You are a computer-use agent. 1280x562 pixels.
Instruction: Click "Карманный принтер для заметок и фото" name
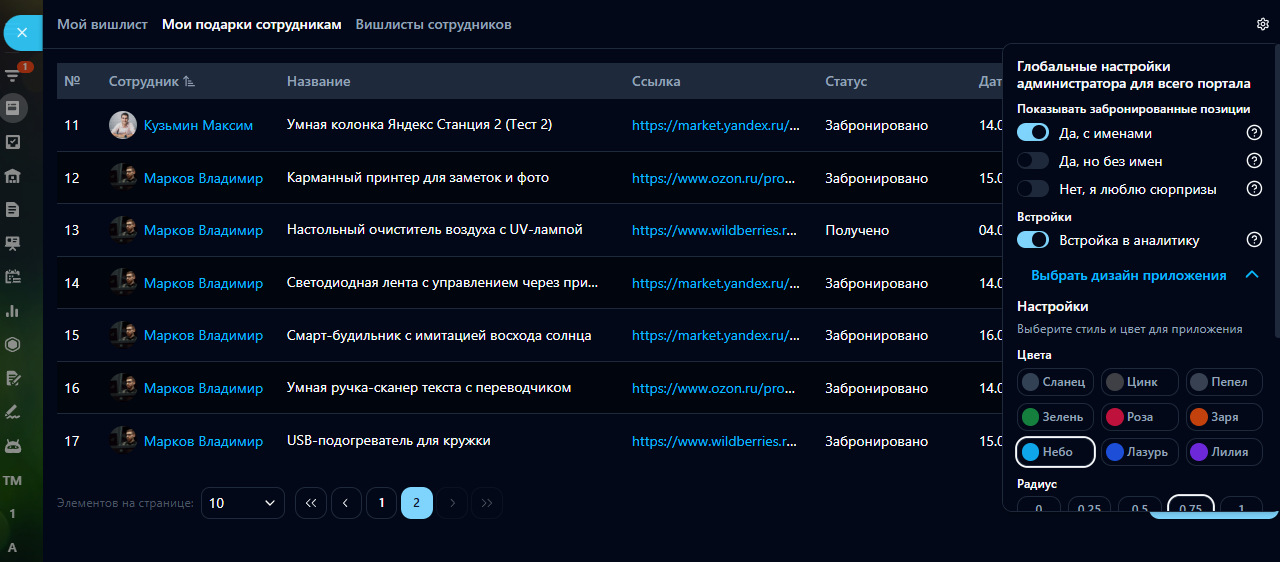coord(418,178)
